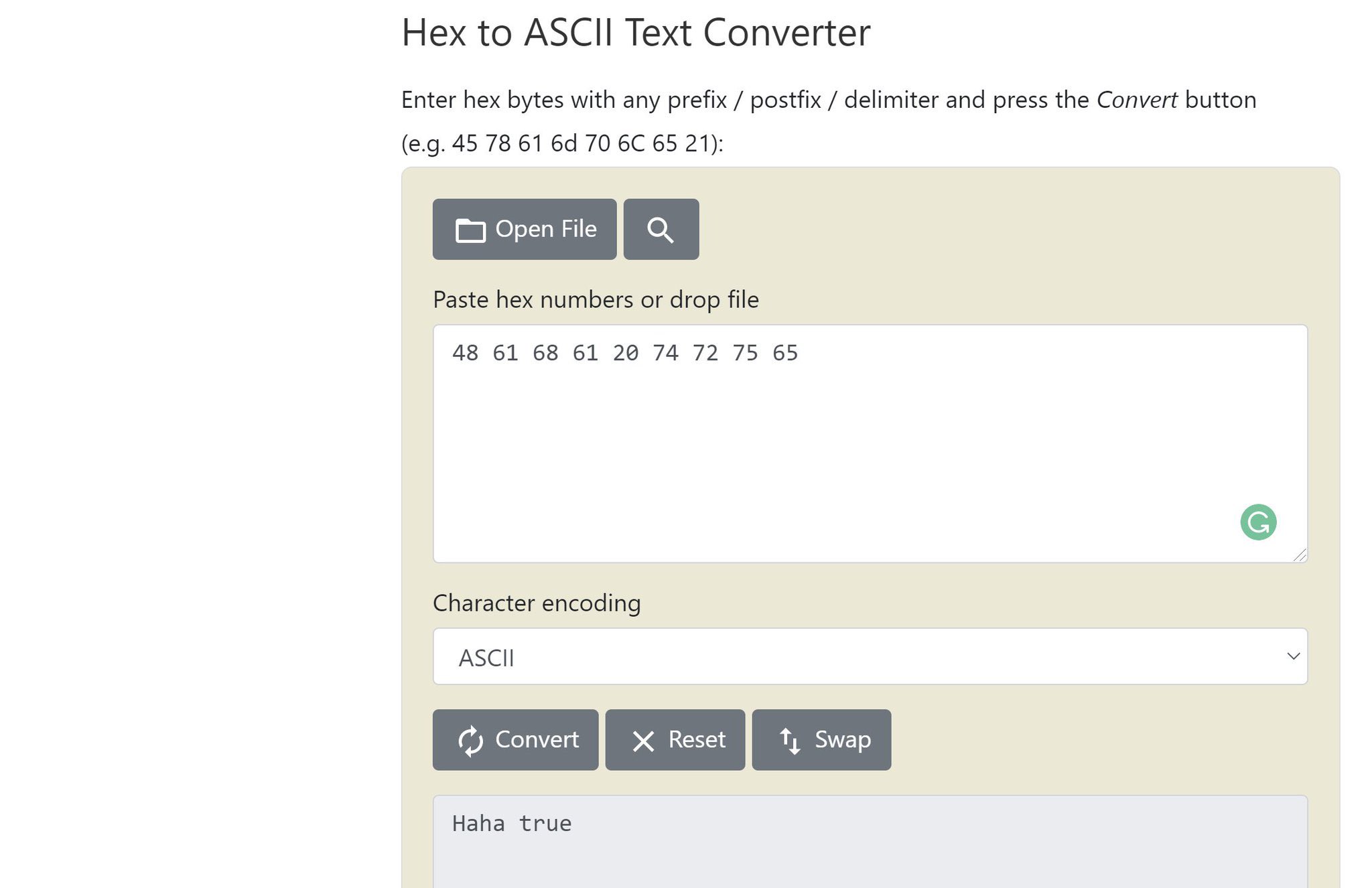Click the folder icon on Open File
The height and width of the screenshot is (888, 1372).
pyautogui.click(x=470, y=230)
